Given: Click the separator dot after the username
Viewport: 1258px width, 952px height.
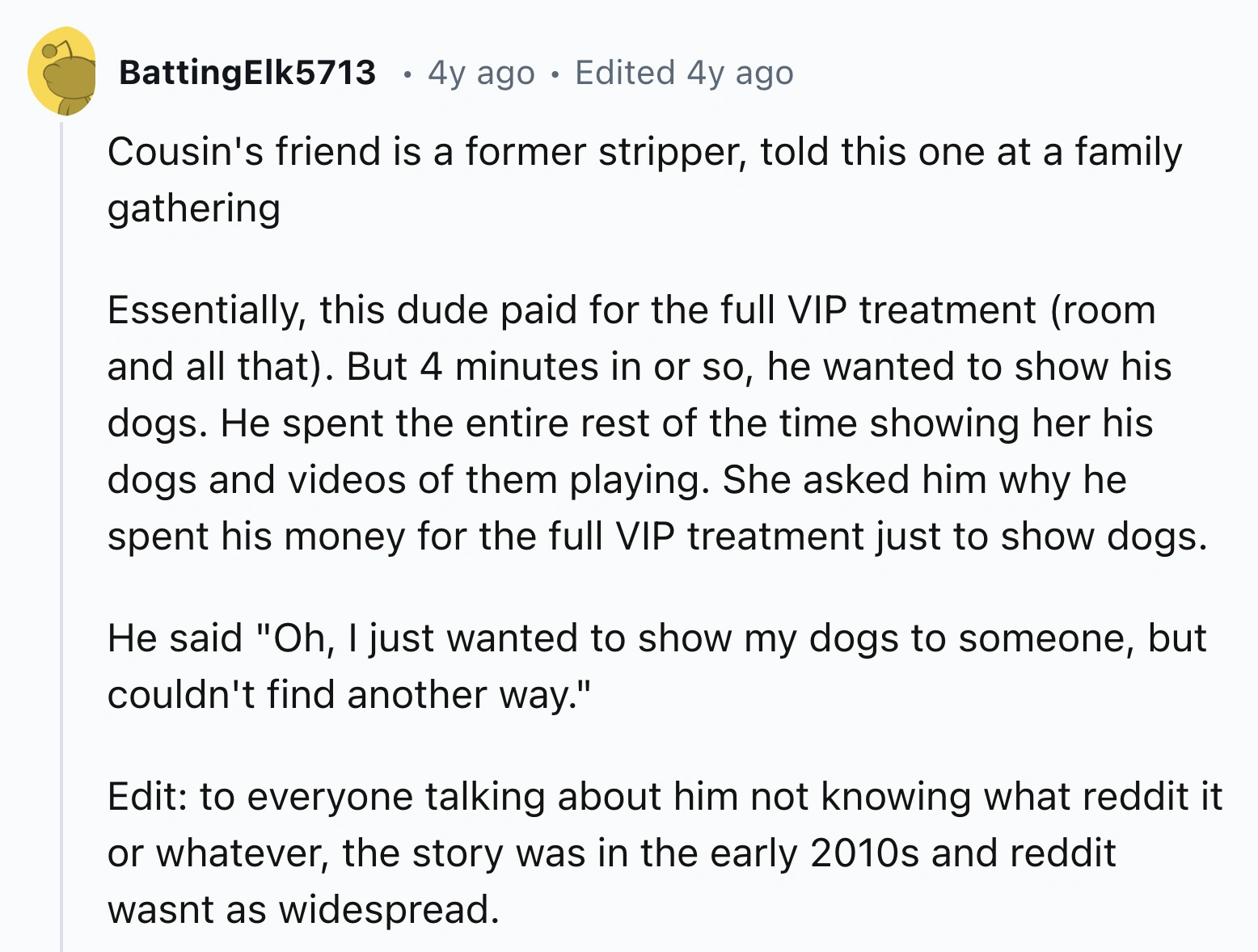Looking at the screenshot, I should (407, 75).
